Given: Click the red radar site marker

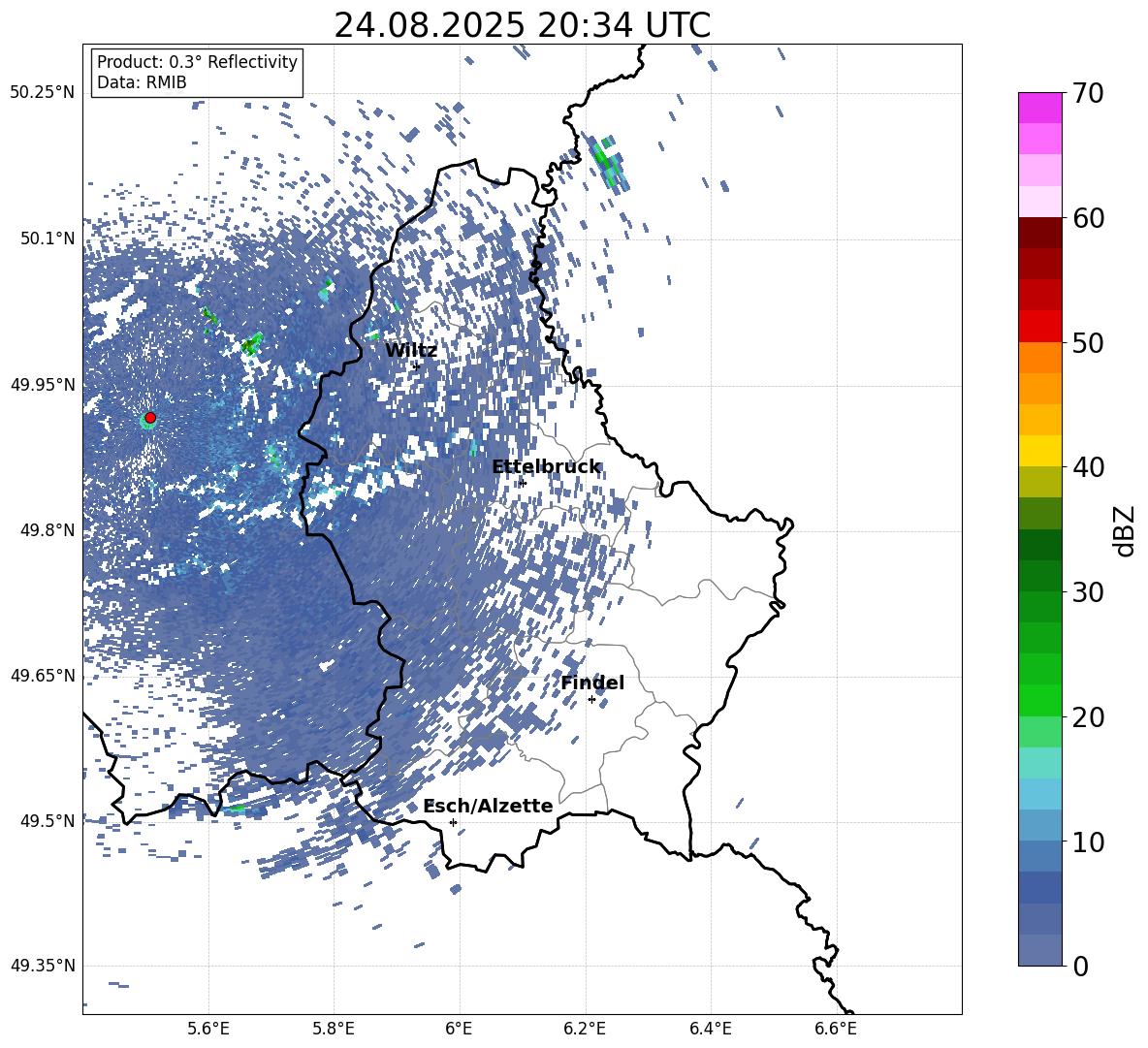Looking at the screenshot, I should click(x=150, y=418).
